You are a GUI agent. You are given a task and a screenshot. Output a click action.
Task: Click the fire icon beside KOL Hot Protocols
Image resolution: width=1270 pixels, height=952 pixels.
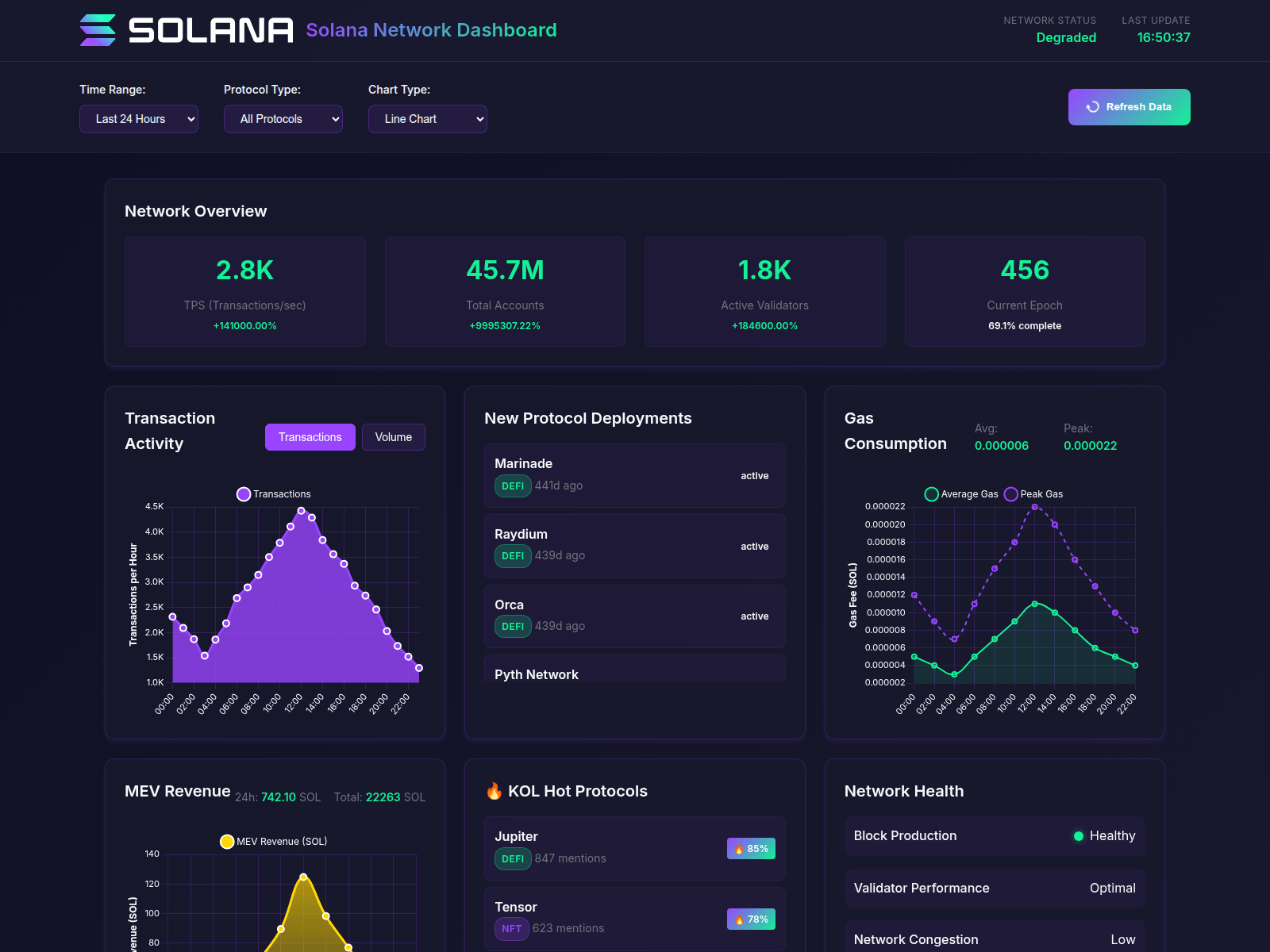(494, 791)
